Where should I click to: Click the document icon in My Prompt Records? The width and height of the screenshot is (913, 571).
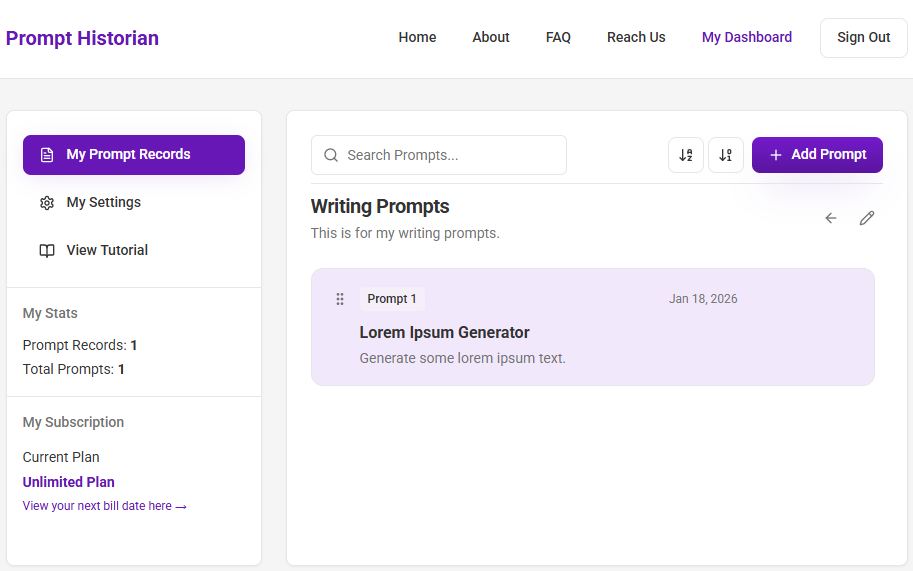tap(47, 155)
